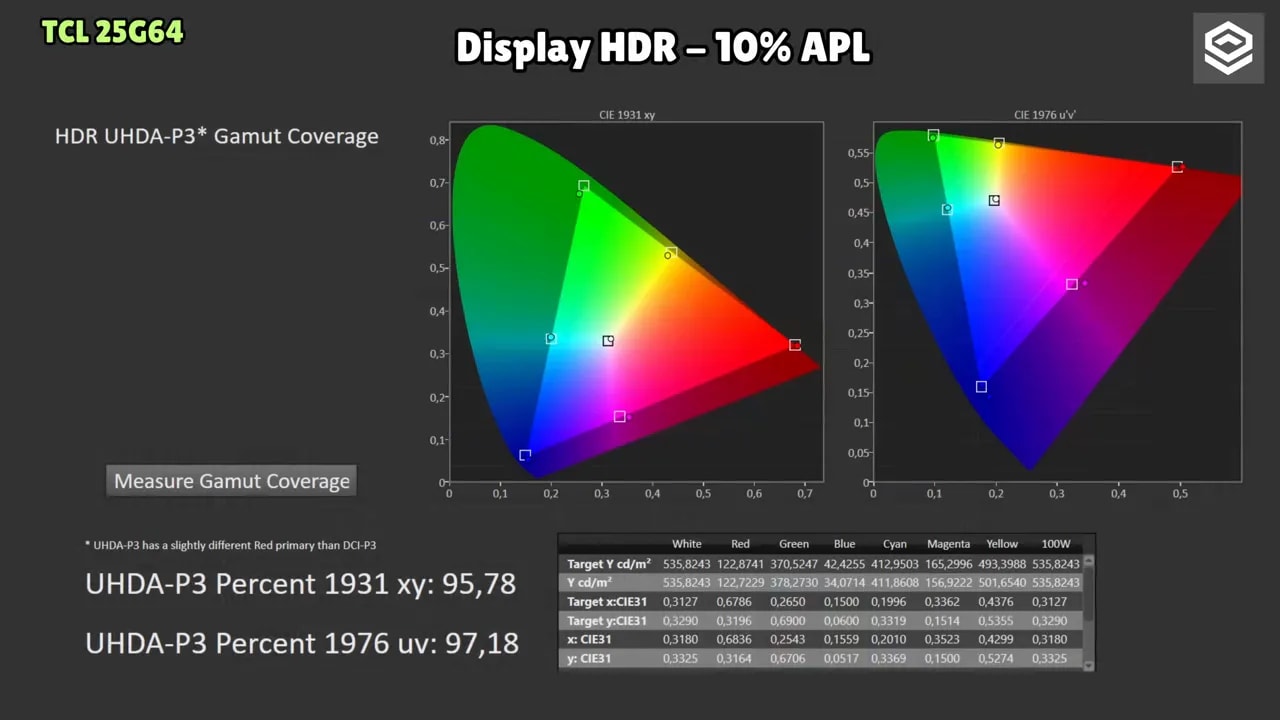Click the CIE 1976 u'v' chart title

(x=1044, y=115)
